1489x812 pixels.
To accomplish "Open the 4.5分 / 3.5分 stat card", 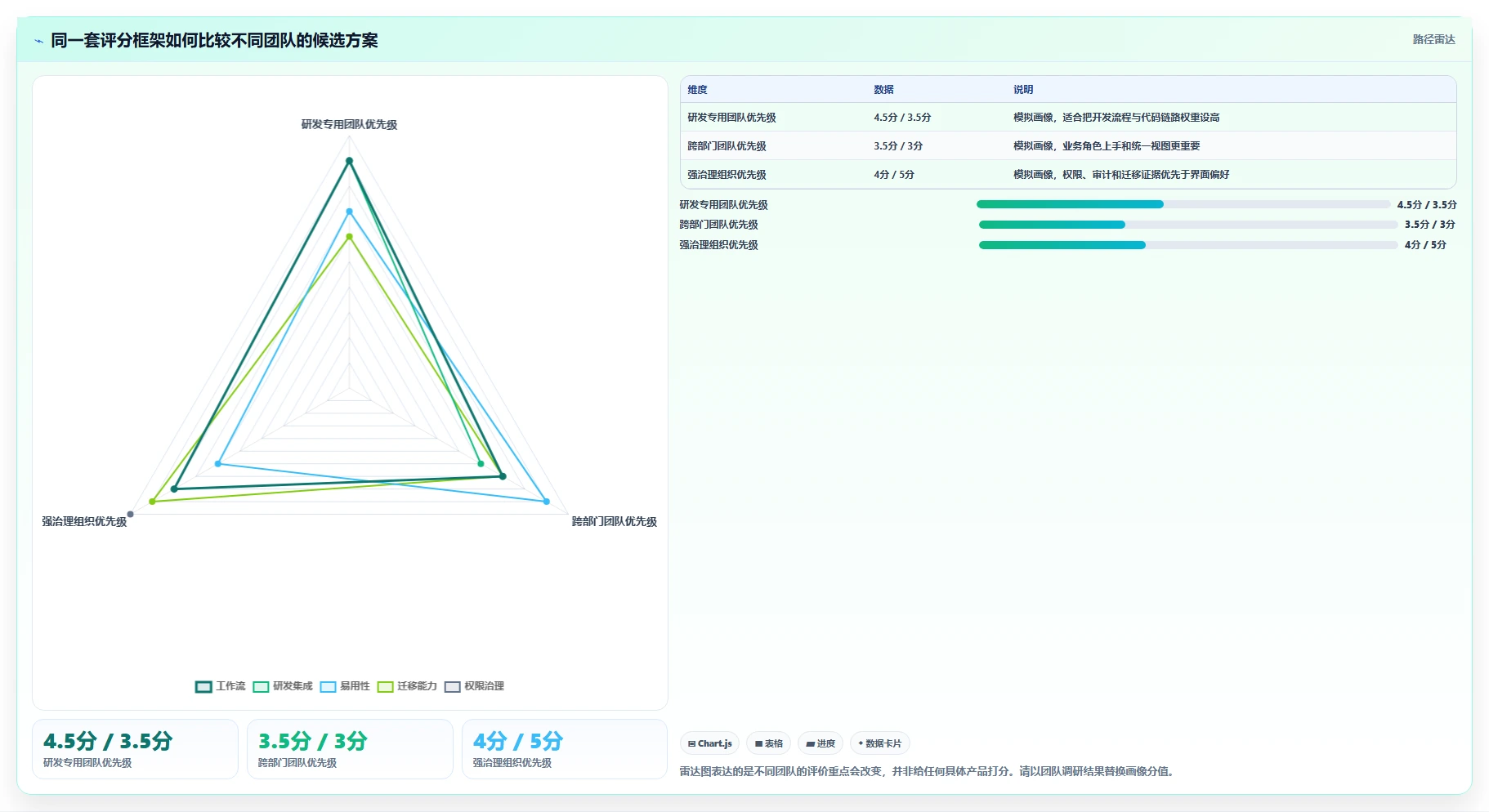I will point(135,749).
